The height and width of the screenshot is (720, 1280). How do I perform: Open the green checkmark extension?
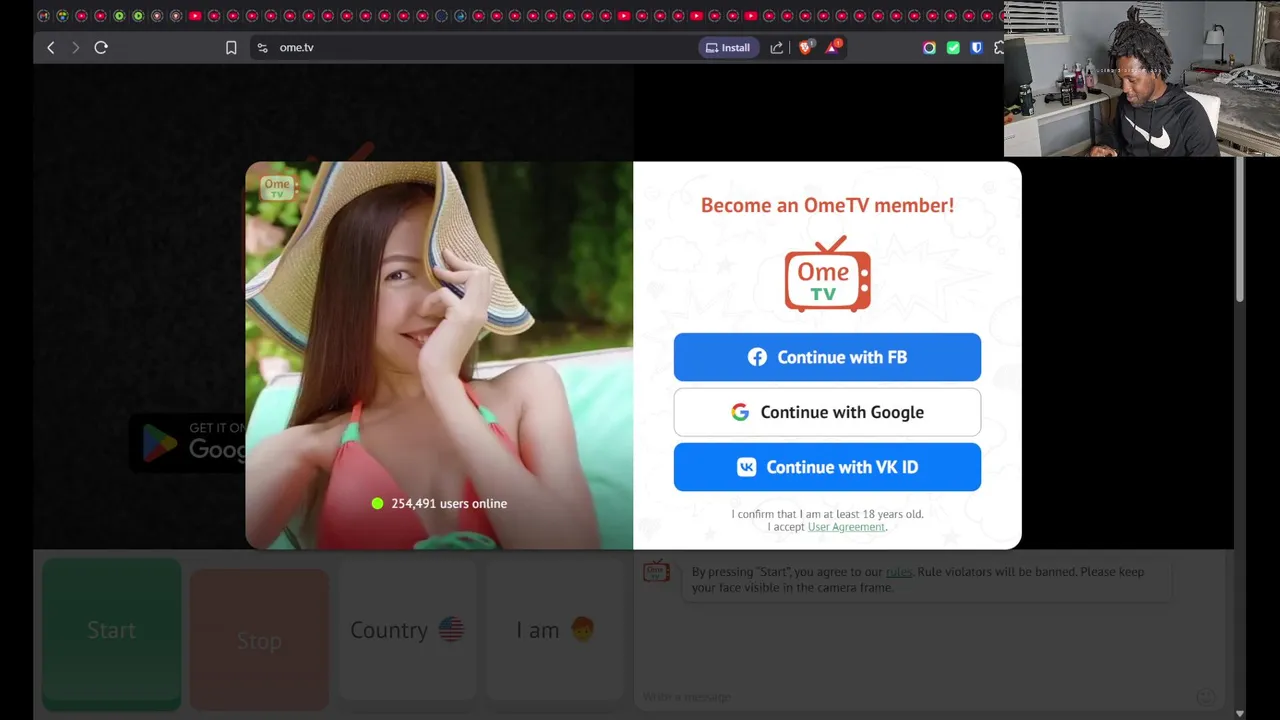953,47
